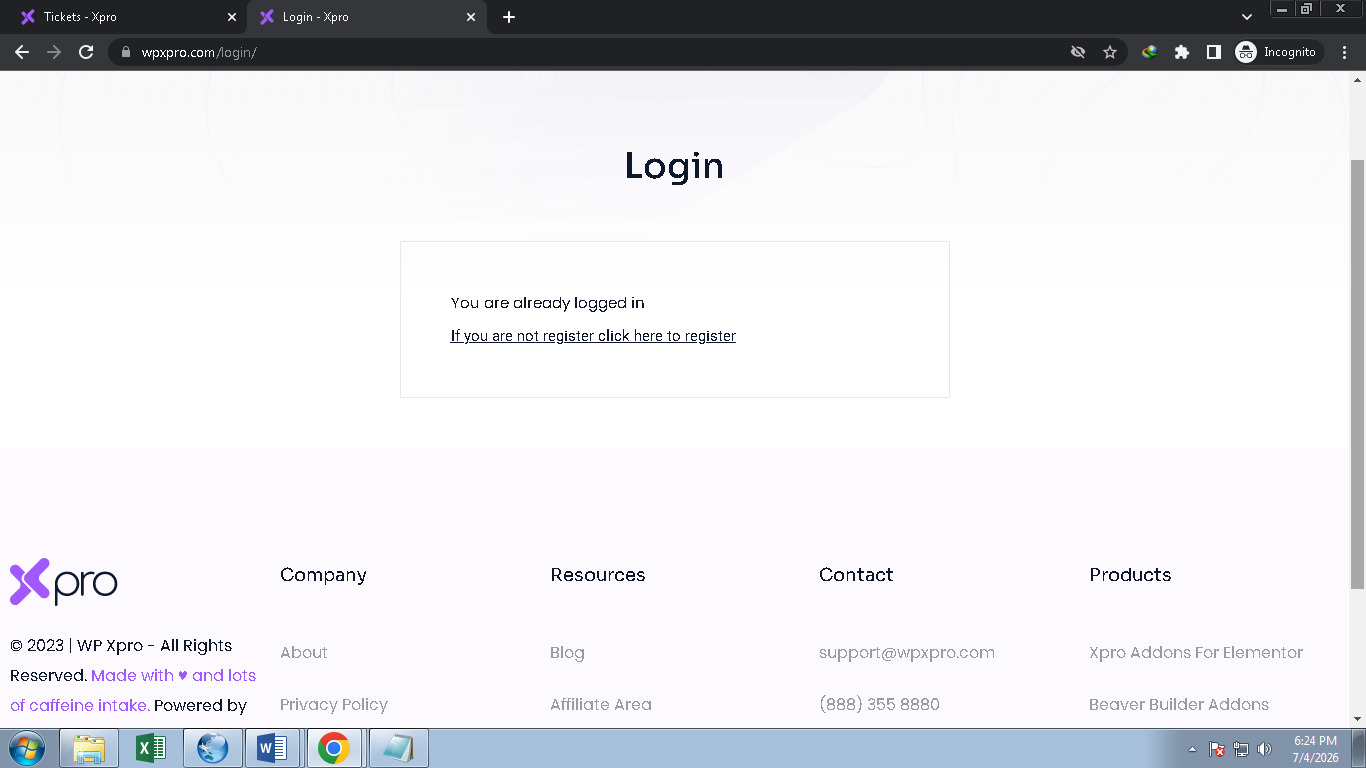Select the Login - Xpro tab
The image size is (1366, 768).
pyautogui.click(x=367, y=17)
